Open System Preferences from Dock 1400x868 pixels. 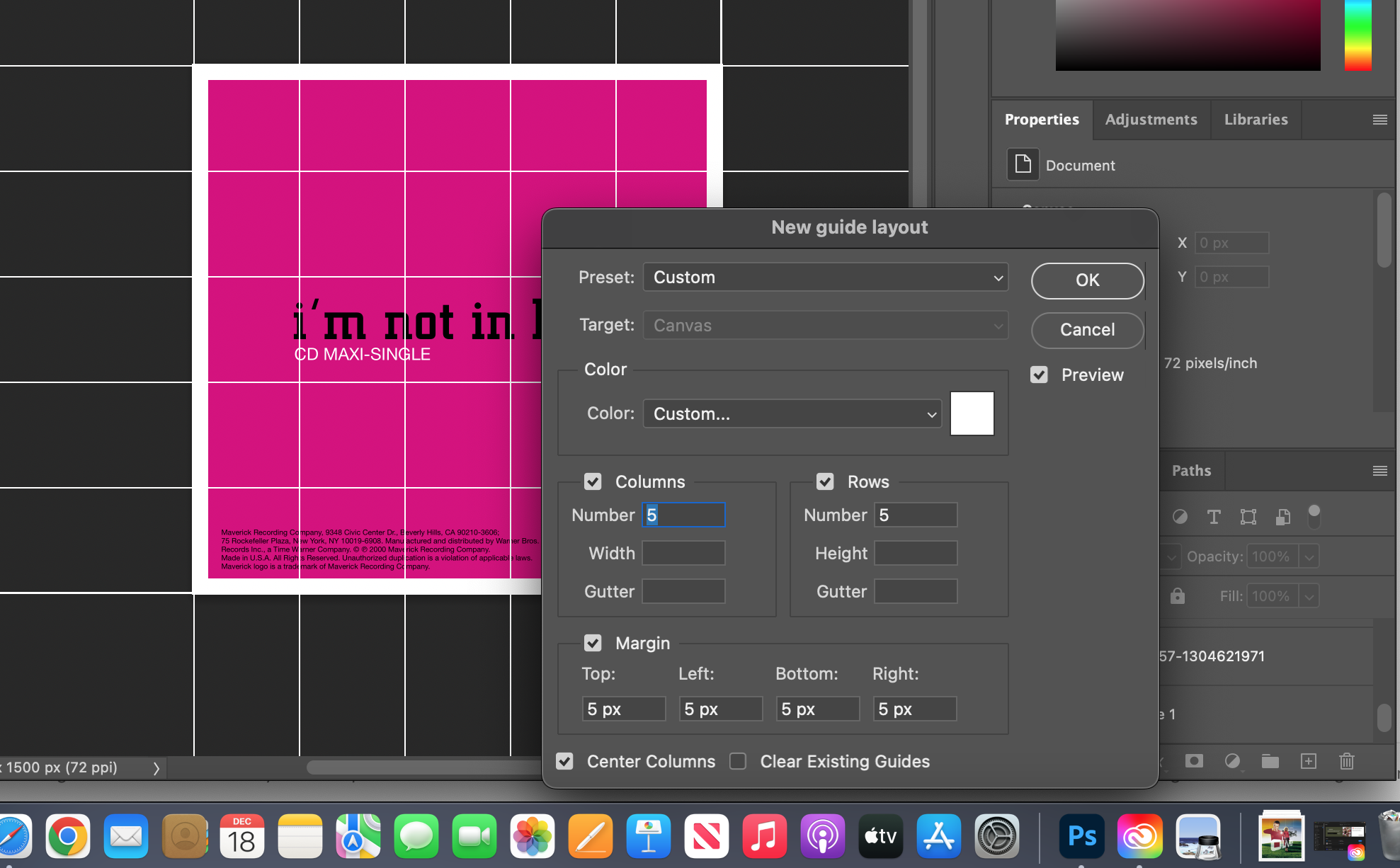pos(997,836)
